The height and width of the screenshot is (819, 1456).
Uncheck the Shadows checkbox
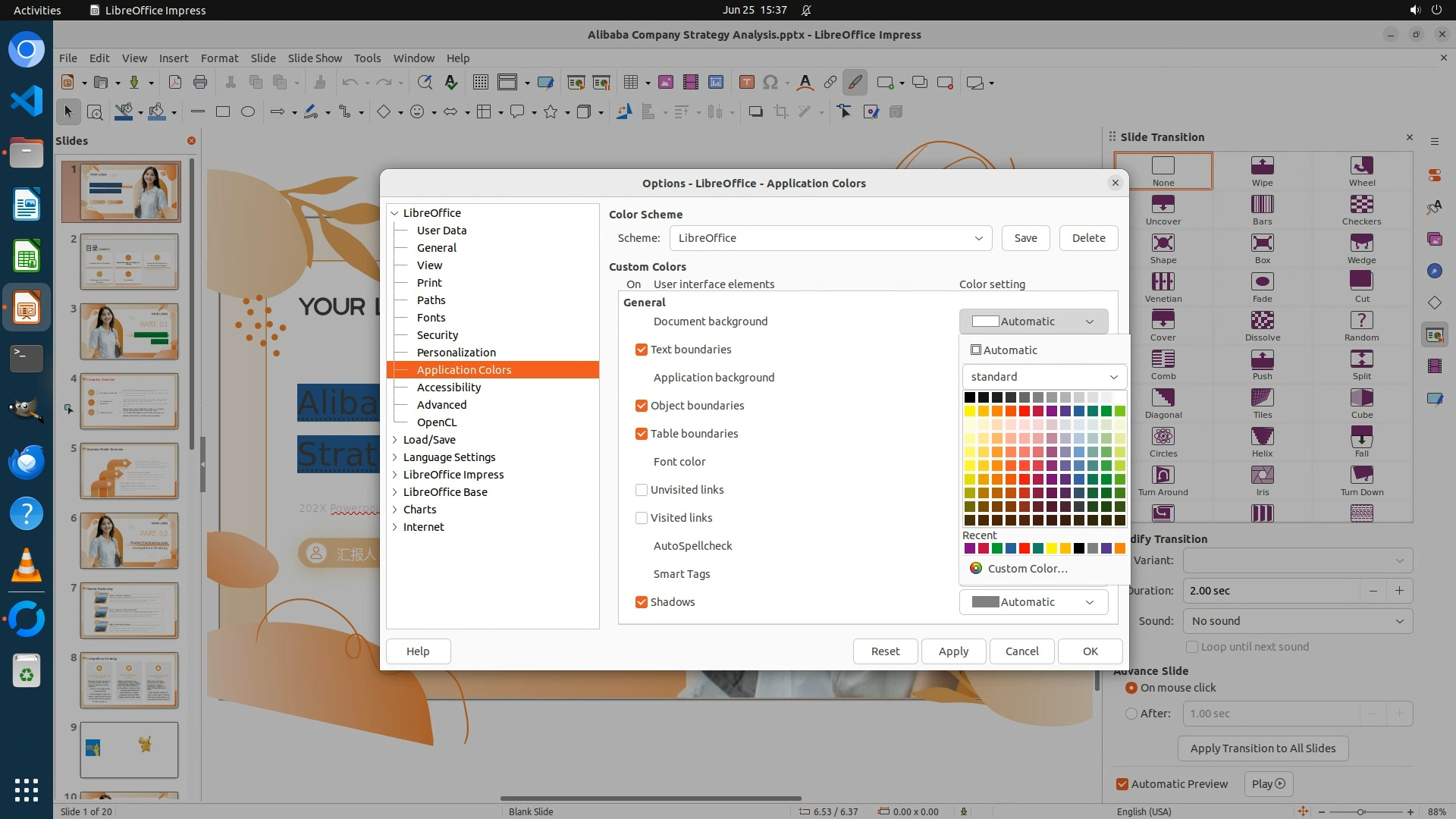tap(642, 602)
